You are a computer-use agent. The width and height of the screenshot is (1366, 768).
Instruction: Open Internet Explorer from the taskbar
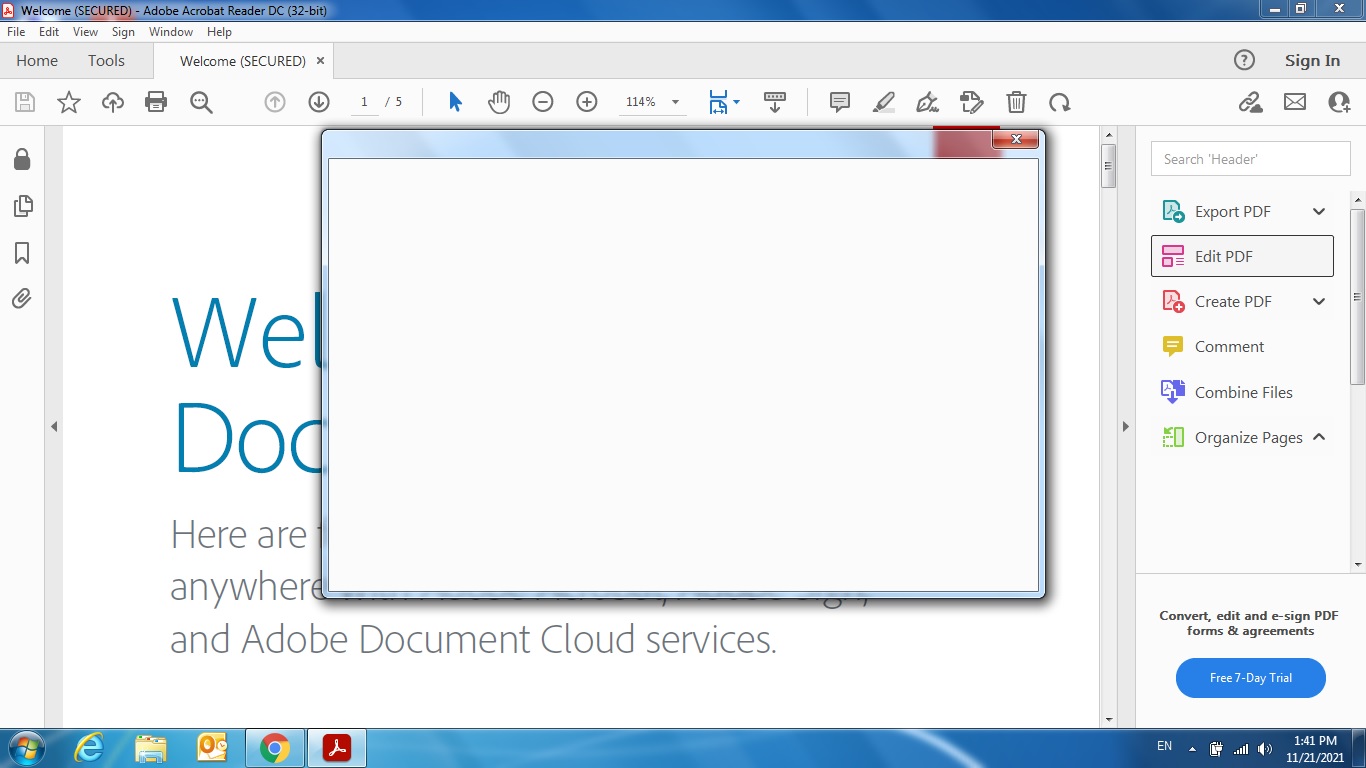coord(88,748)
